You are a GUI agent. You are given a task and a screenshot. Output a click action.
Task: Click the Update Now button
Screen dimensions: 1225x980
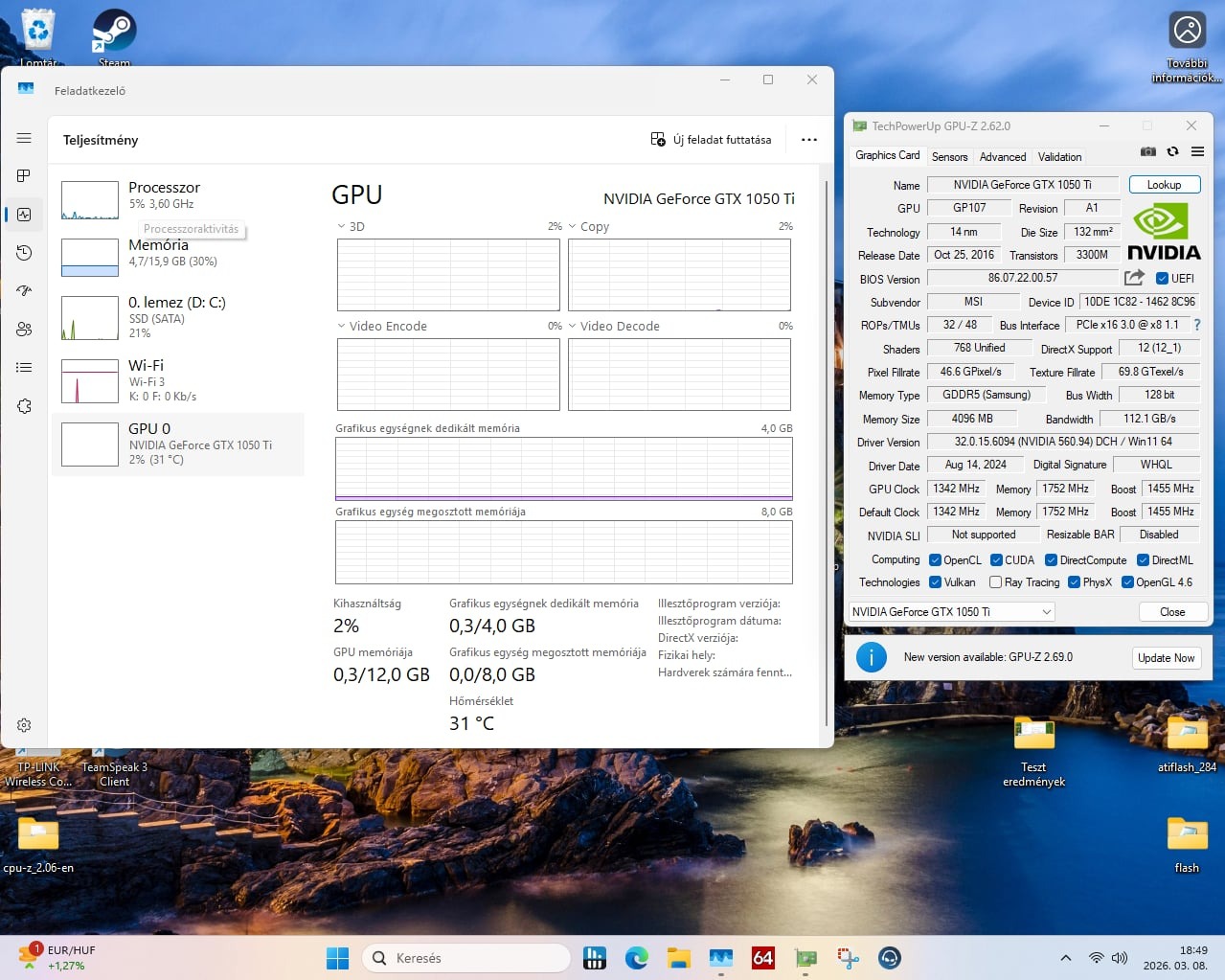click(1166, 658)
